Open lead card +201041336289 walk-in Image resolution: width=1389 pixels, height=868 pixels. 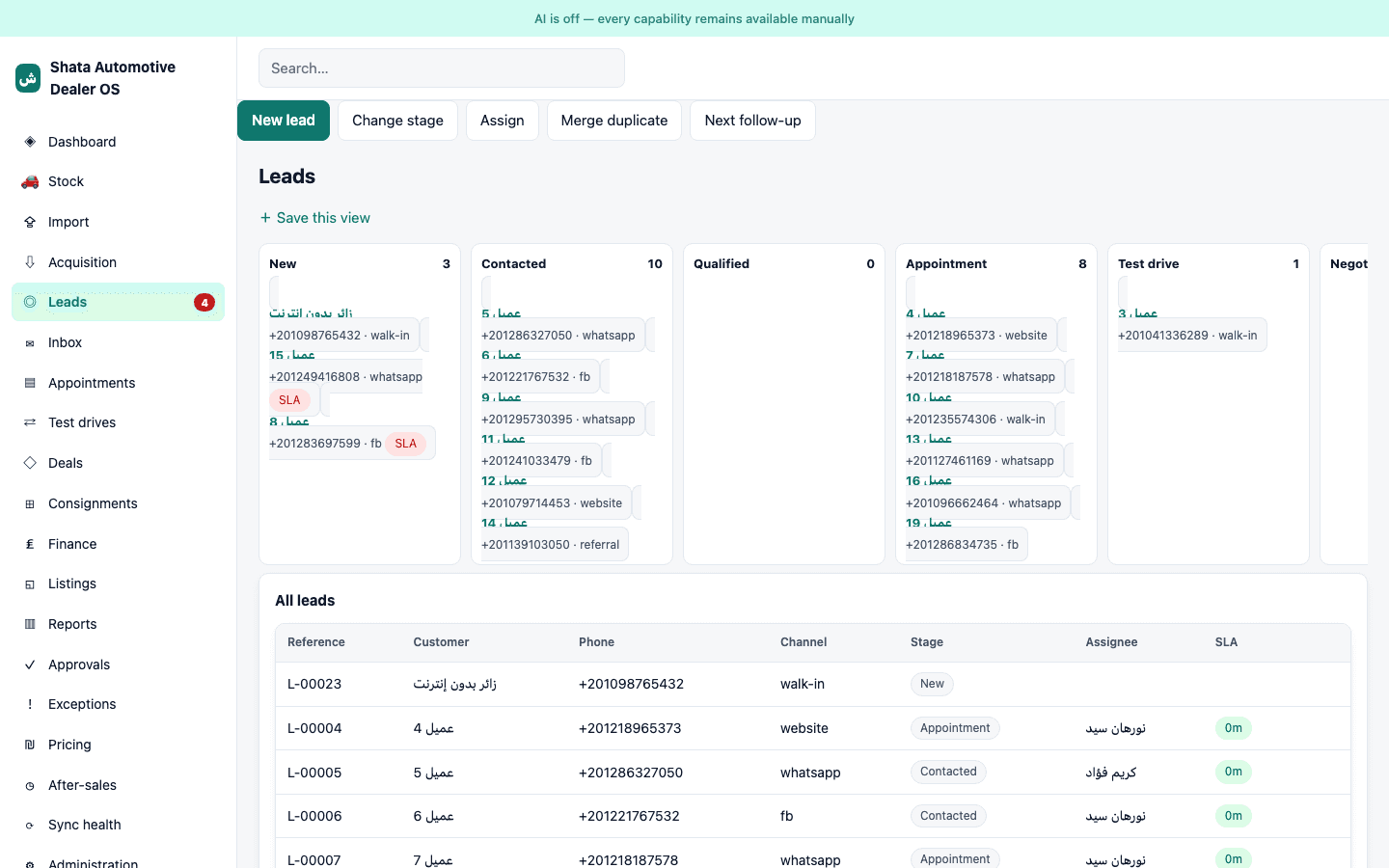click(1192, 336)
